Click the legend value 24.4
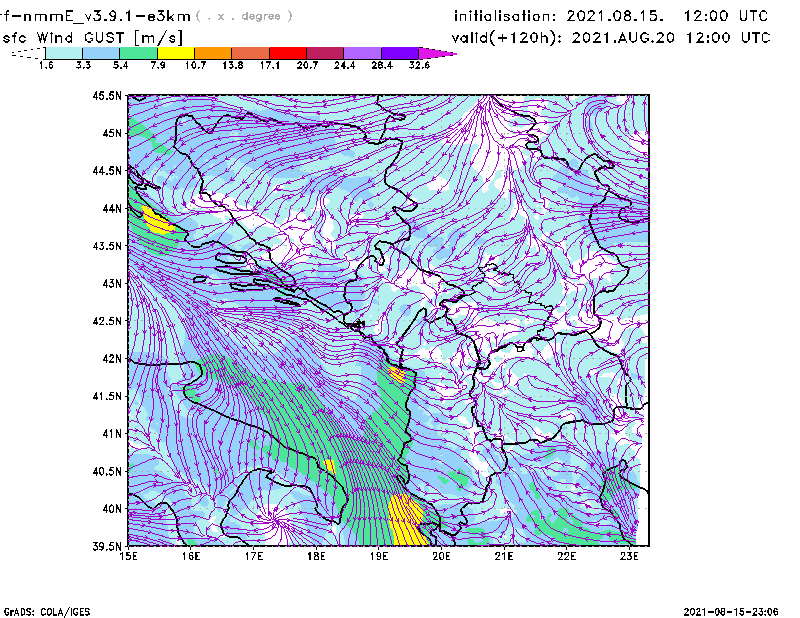This screenshot has height=618, width=800. point(344,65)
